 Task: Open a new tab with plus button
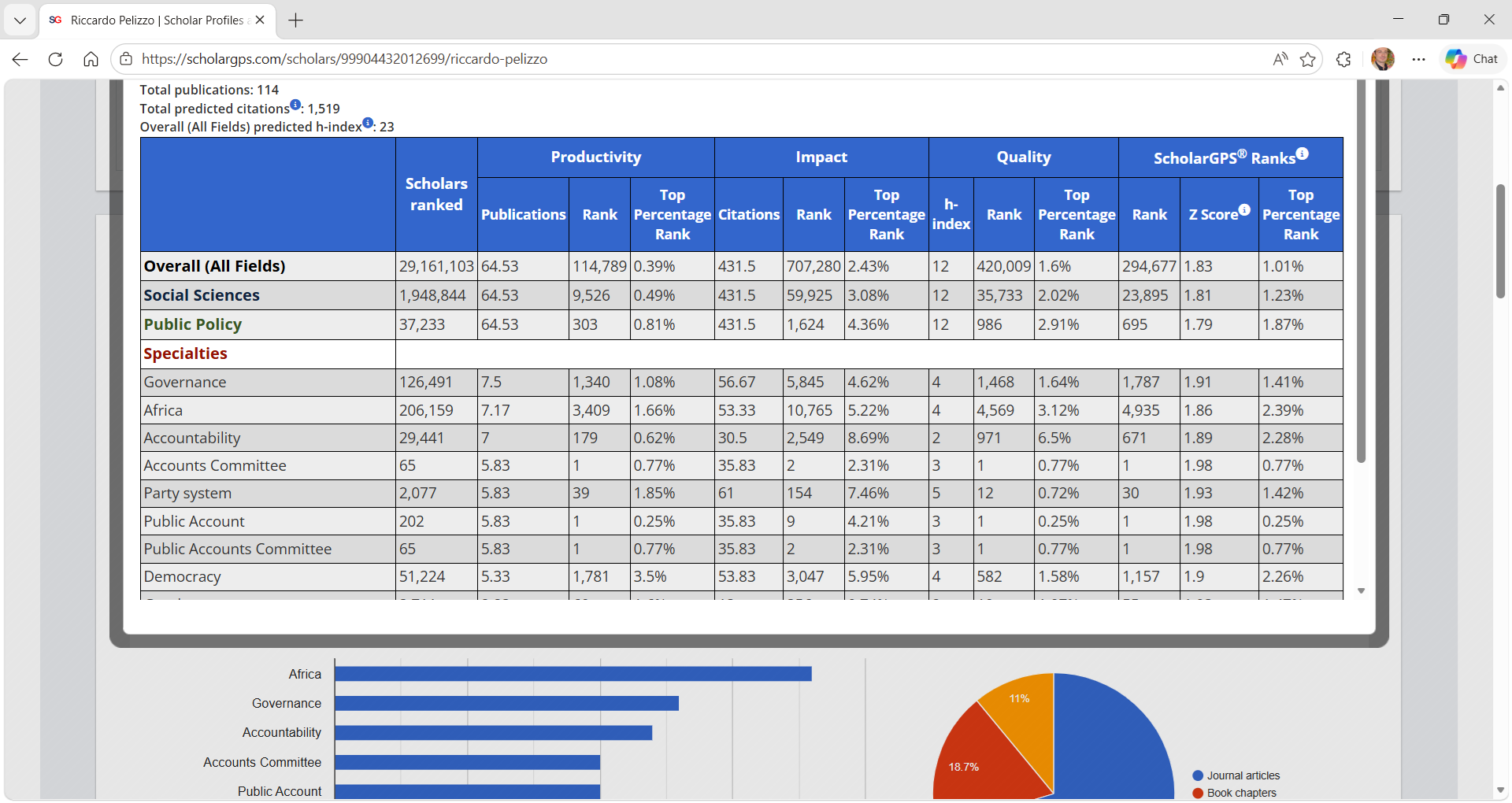pyautogui.click(x=296, y=20)
